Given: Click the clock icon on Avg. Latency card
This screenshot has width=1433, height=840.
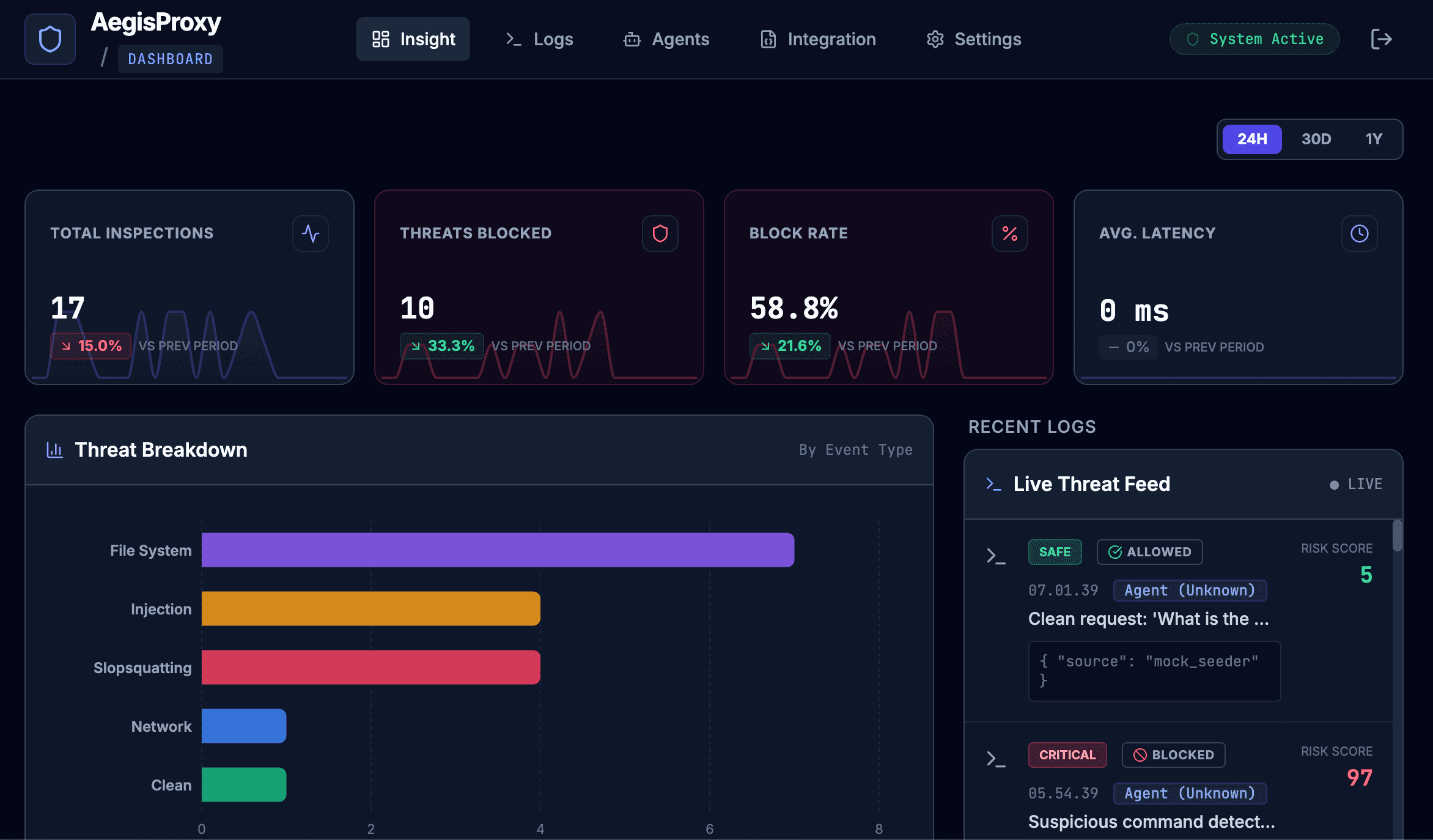Looking at the screenshot, I should [x=1358, y=234].
